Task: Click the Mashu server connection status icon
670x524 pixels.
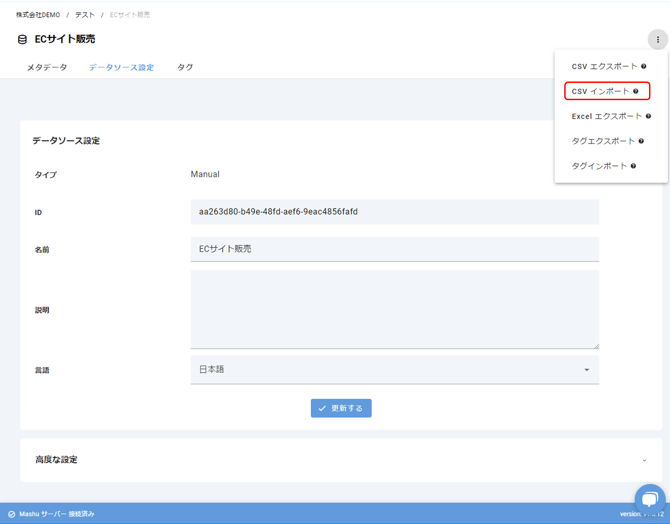Action: 11,514
